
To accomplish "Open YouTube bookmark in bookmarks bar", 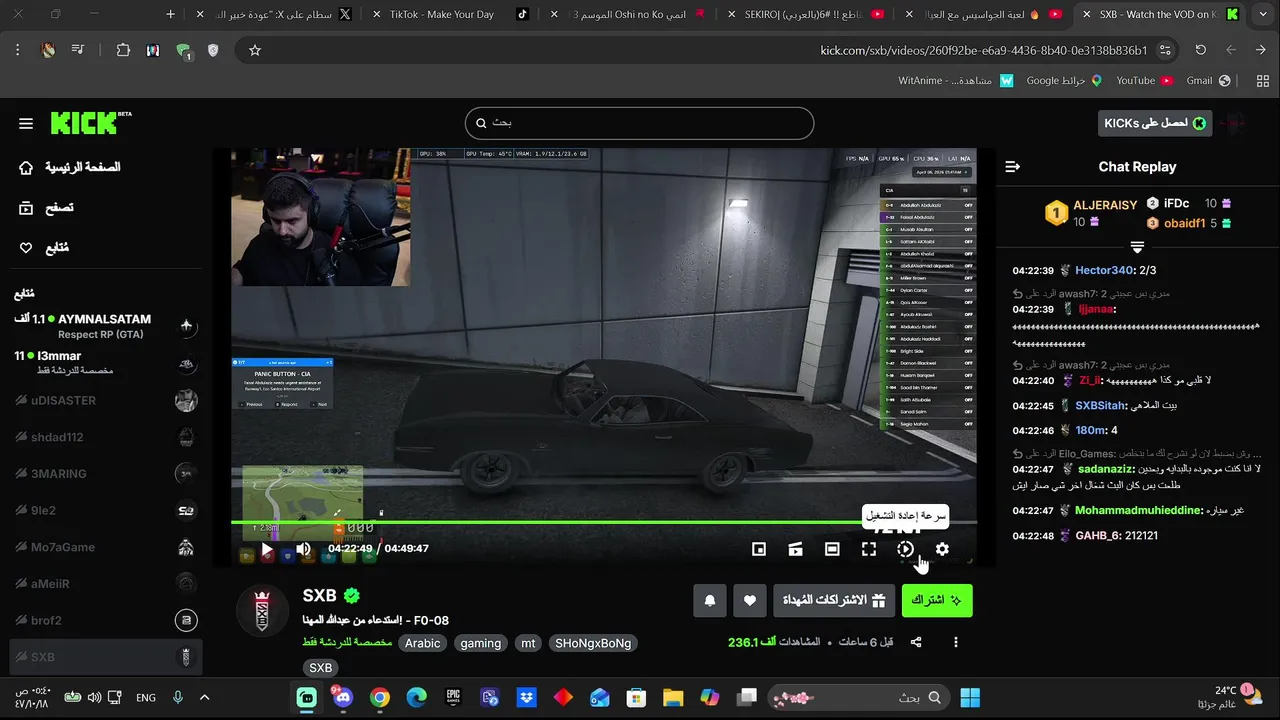I will click(1144, 80).
